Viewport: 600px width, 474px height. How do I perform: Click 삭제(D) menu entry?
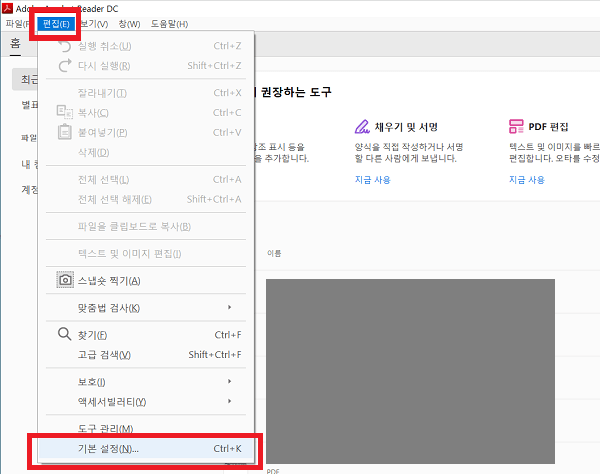[146, 152]
